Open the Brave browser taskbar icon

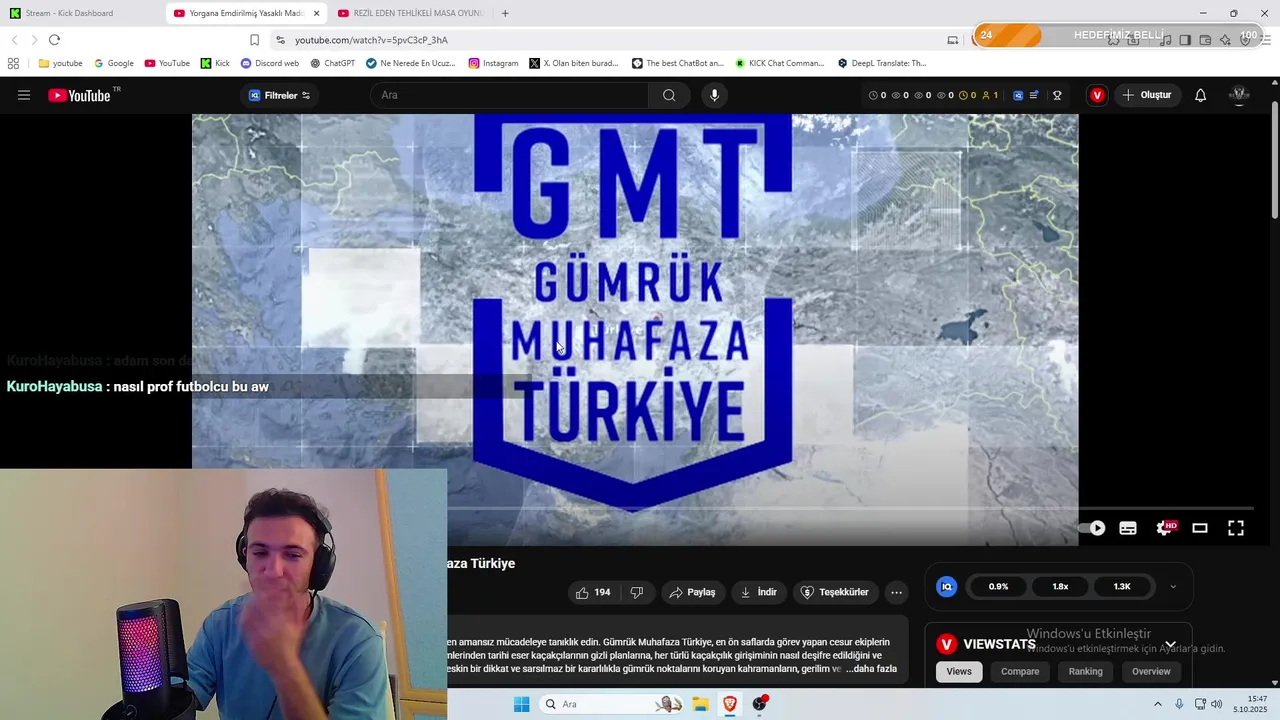point(730,704)
